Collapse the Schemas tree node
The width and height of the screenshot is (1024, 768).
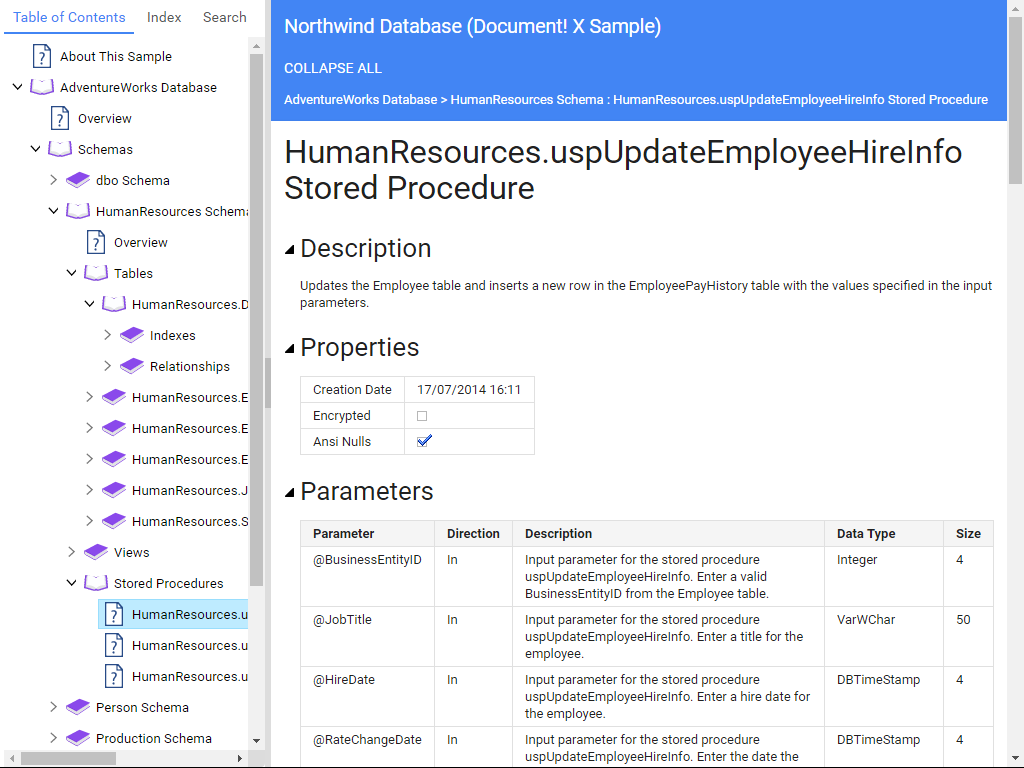pos(35,149)
